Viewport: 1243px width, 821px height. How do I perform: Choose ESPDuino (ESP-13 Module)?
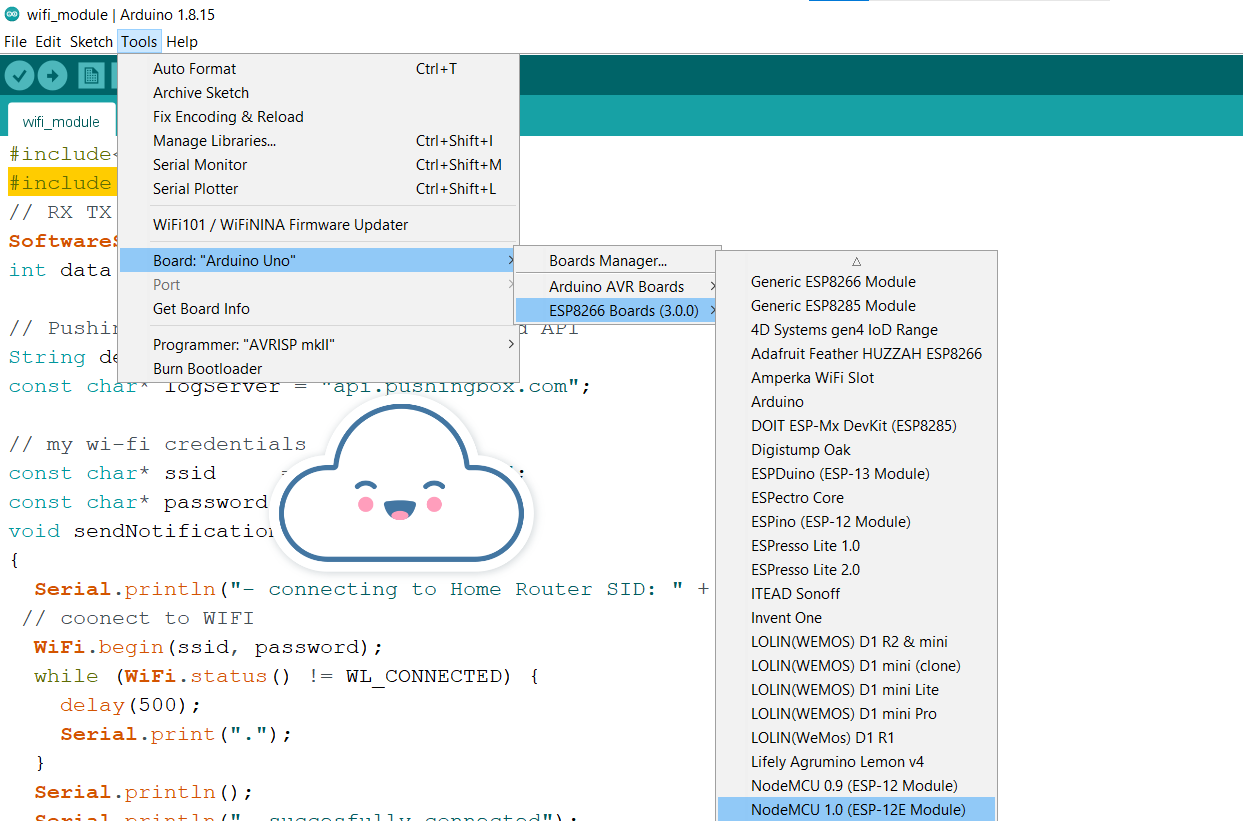pyautogui.click(x=857, y=474)
